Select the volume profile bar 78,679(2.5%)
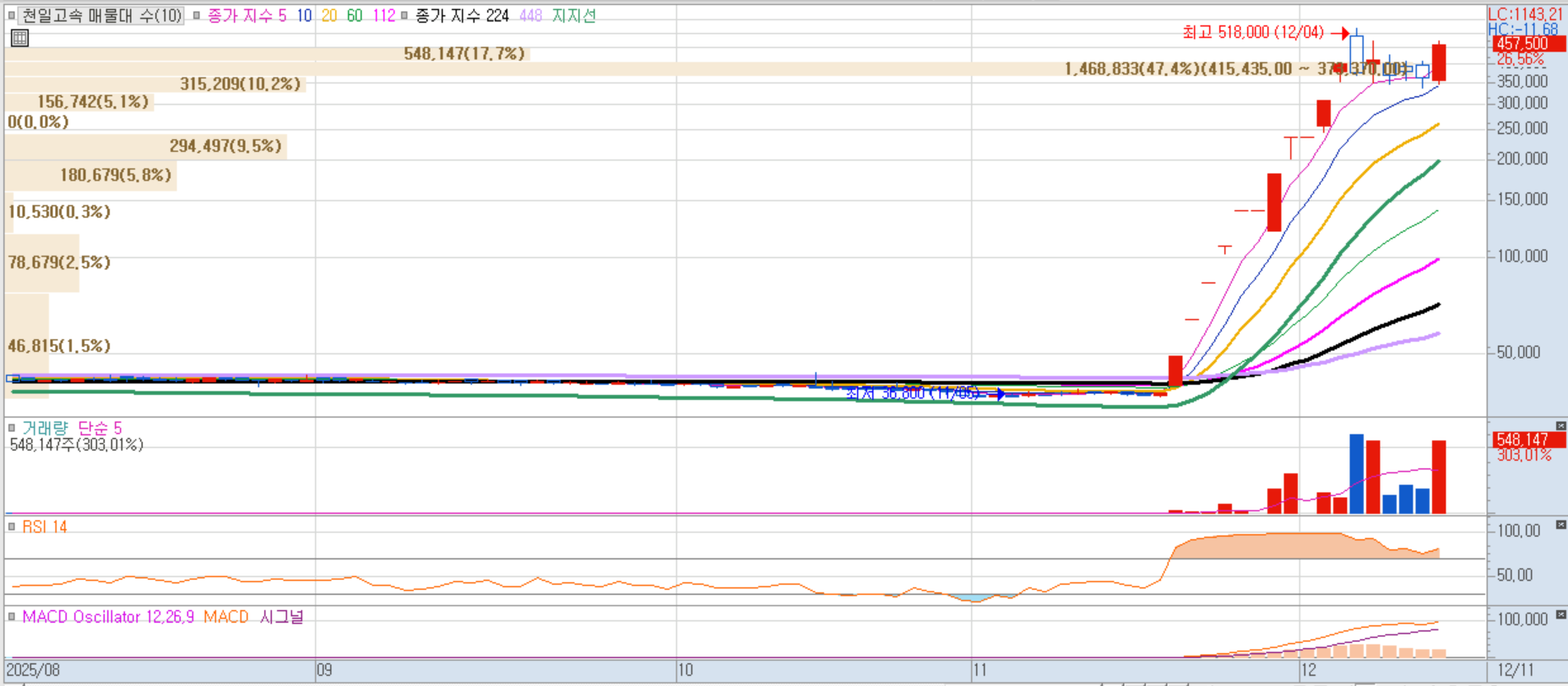1568x686 pixels. point(41,262)
